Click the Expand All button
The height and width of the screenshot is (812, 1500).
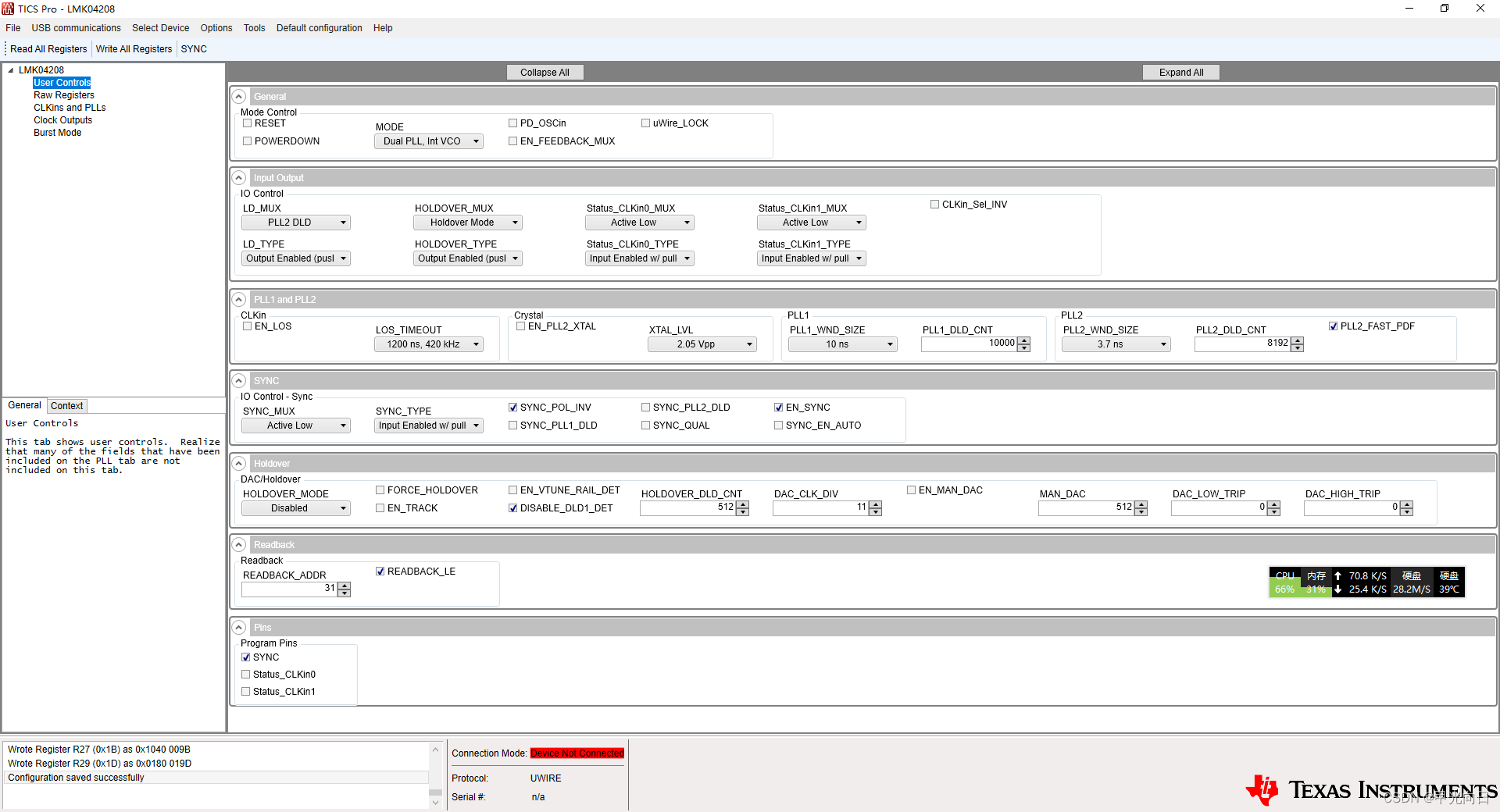point(1180,72)
